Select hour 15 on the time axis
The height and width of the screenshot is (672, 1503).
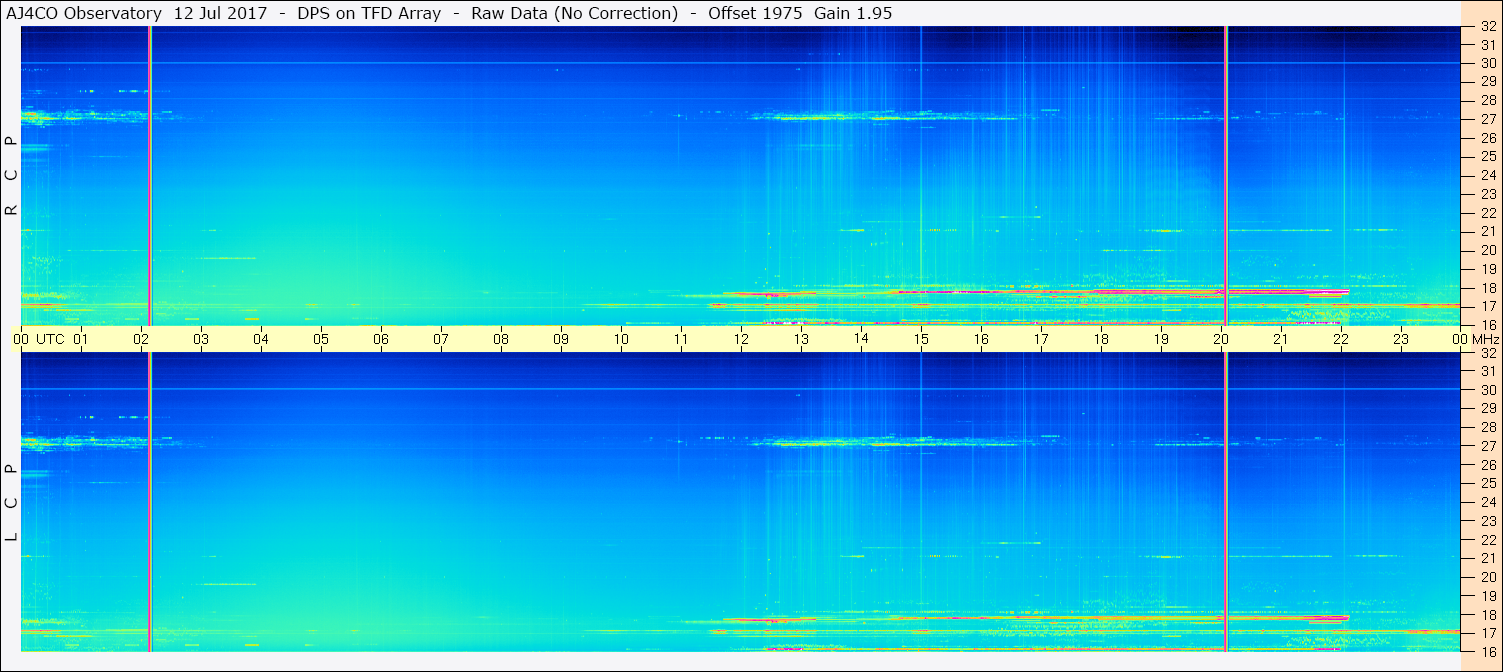point(921,339)
